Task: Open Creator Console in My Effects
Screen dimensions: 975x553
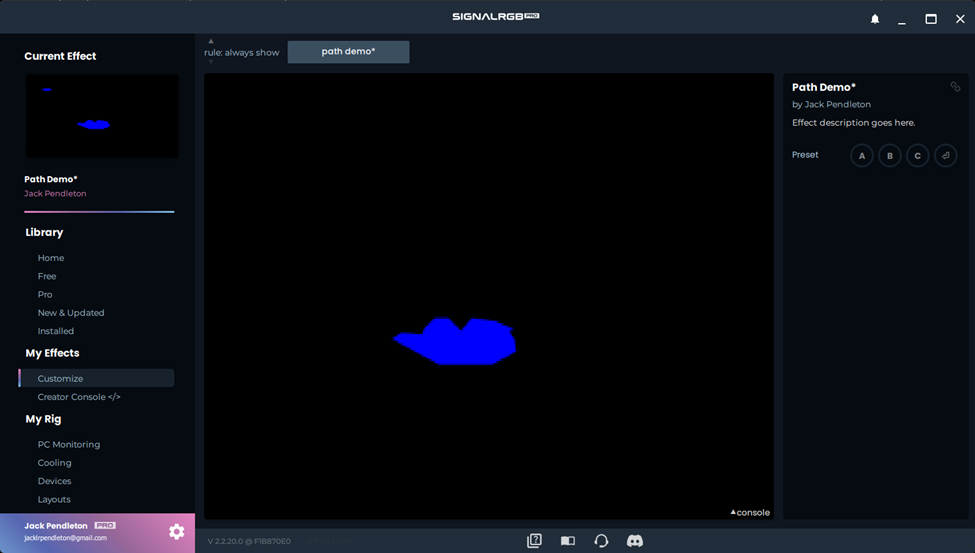Action: click(x=79, y=397)
